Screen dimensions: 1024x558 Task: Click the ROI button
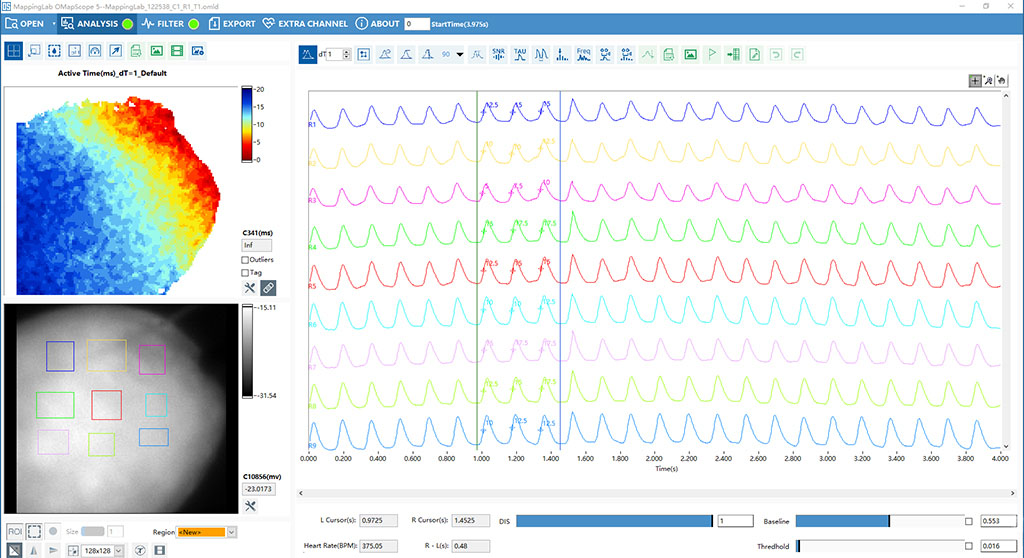pyautogui.click(x=14, y=531)
